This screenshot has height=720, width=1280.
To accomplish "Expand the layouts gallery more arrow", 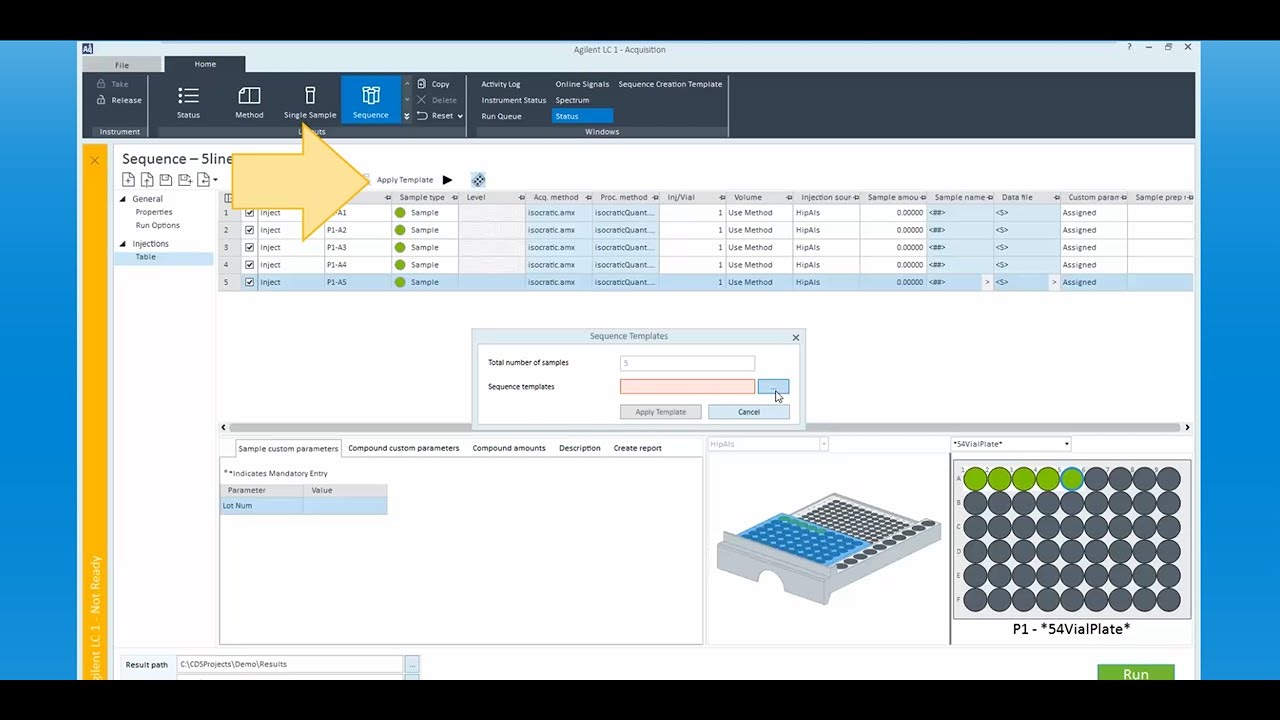I will [406, 116].
